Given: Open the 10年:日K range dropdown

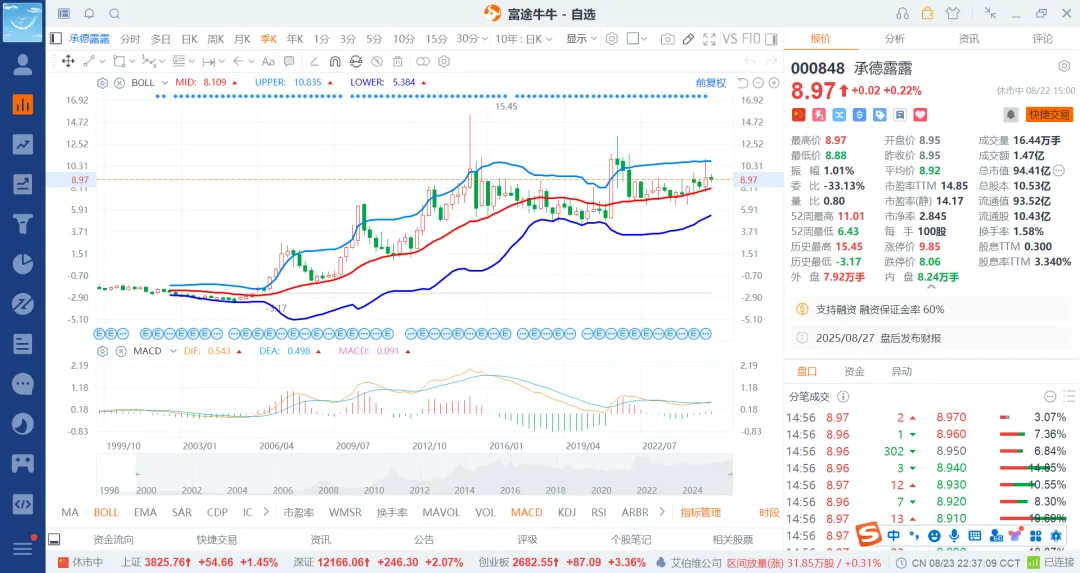Looking at the screenshot, I should point(523,39).
